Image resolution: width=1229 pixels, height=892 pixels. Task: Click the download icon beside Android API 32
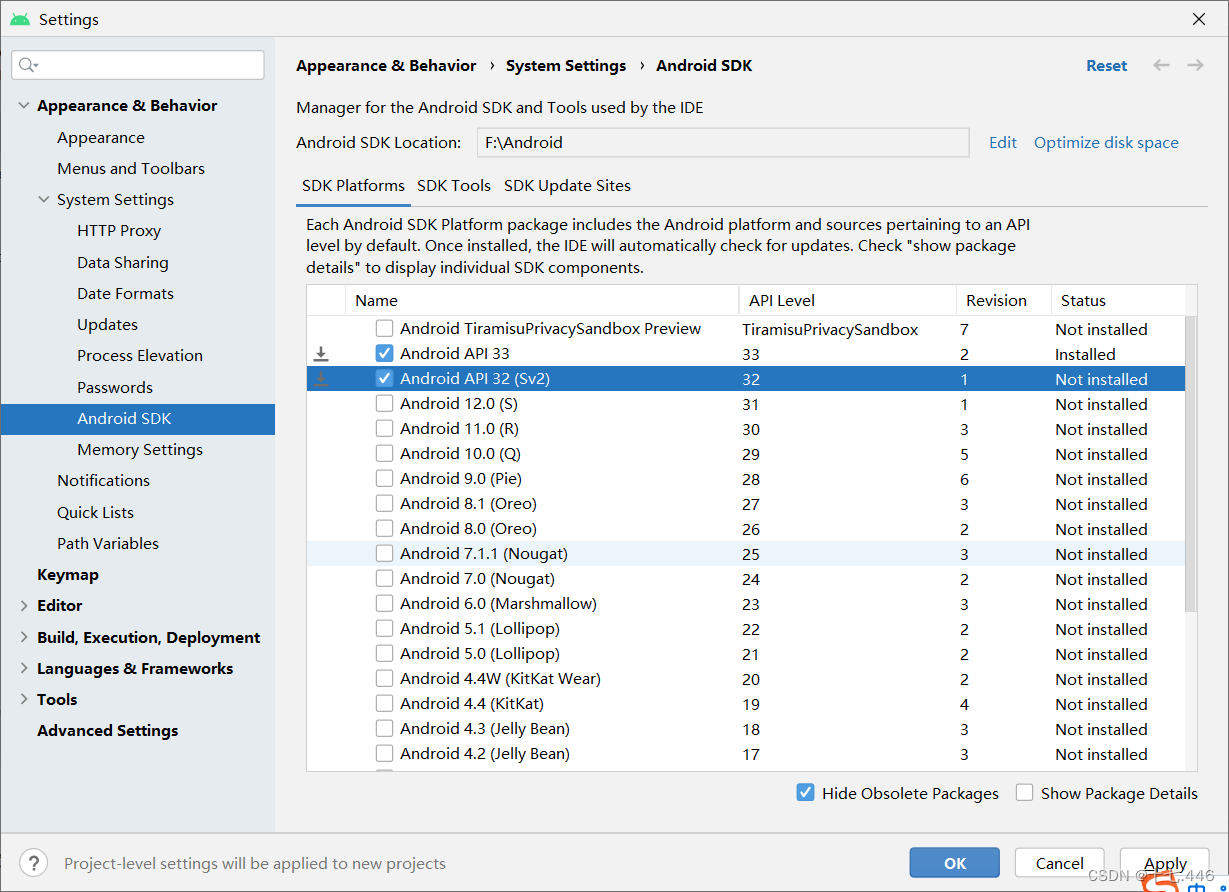tap(320, 378)
